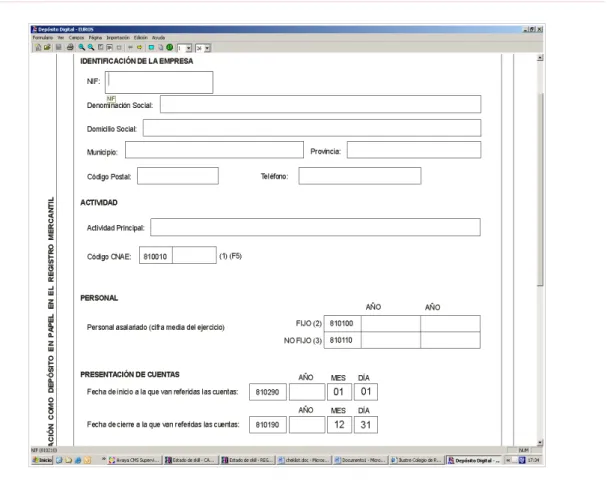Click the Teléfono input field
Viewport: 607px width, 483px height.
pos(360,176)
